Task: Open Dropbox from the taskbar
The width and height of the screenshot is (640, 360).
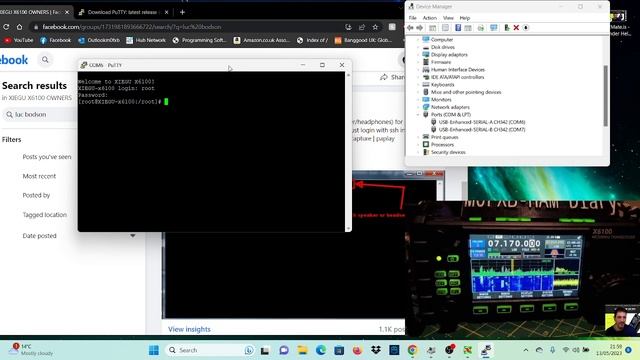Action: tap(376, 350)
